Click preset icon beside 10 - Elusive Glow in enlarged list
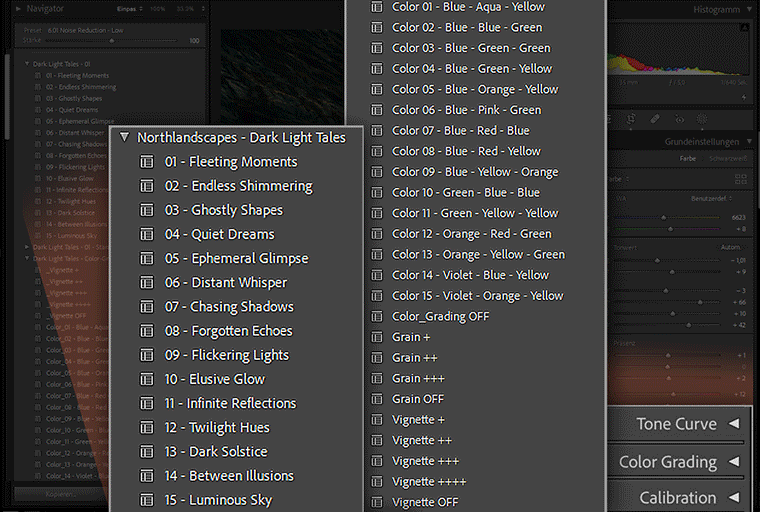The height and width of the screenshot is (512, 760). [147, 379]
